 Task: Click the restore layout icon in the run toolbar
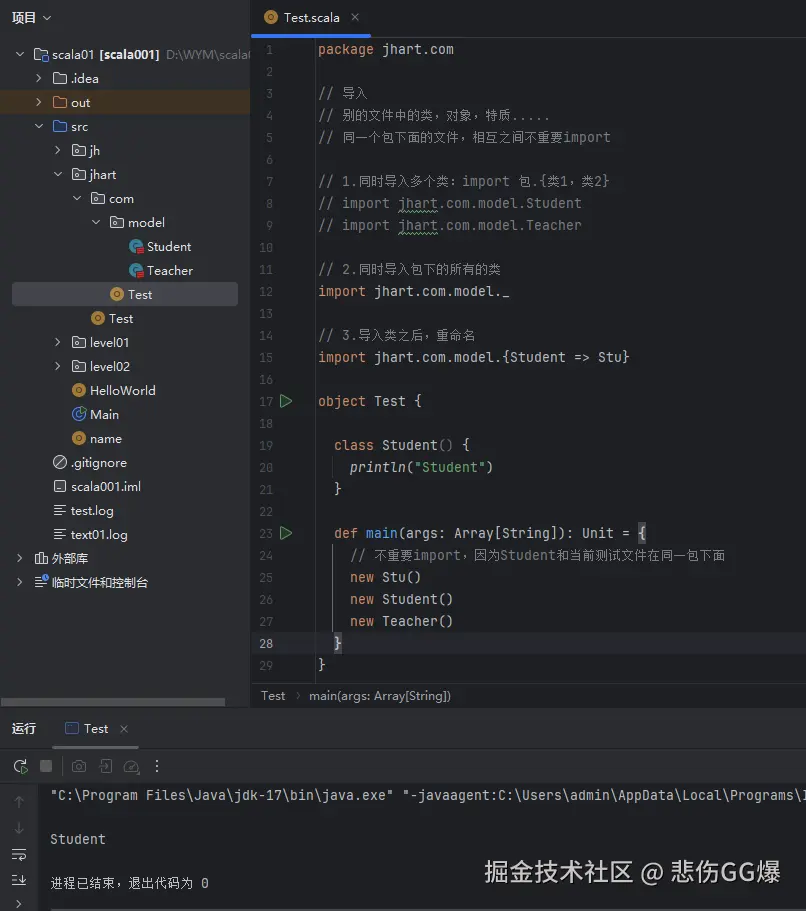106,766
